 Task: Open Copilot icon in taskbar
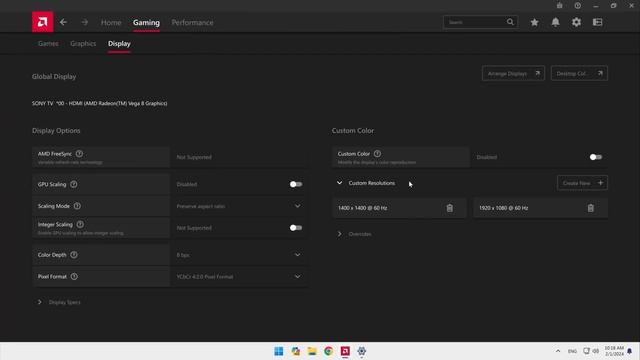pyautogui.click(x=296, y=351)
